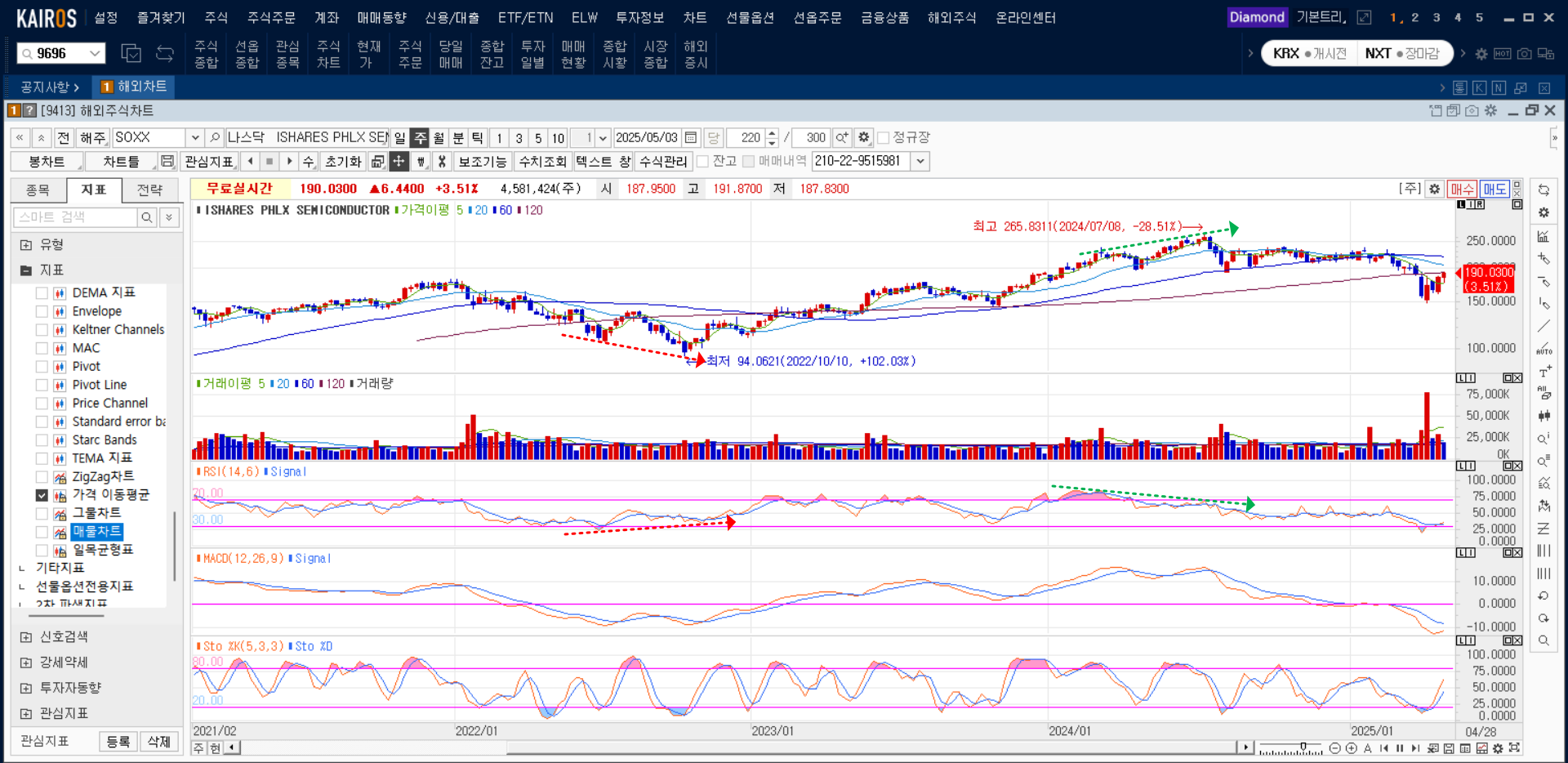Adjust the zoom slider at the bottom right
The height and width of the screenshot is (763, 1568).
point(1304,749)
